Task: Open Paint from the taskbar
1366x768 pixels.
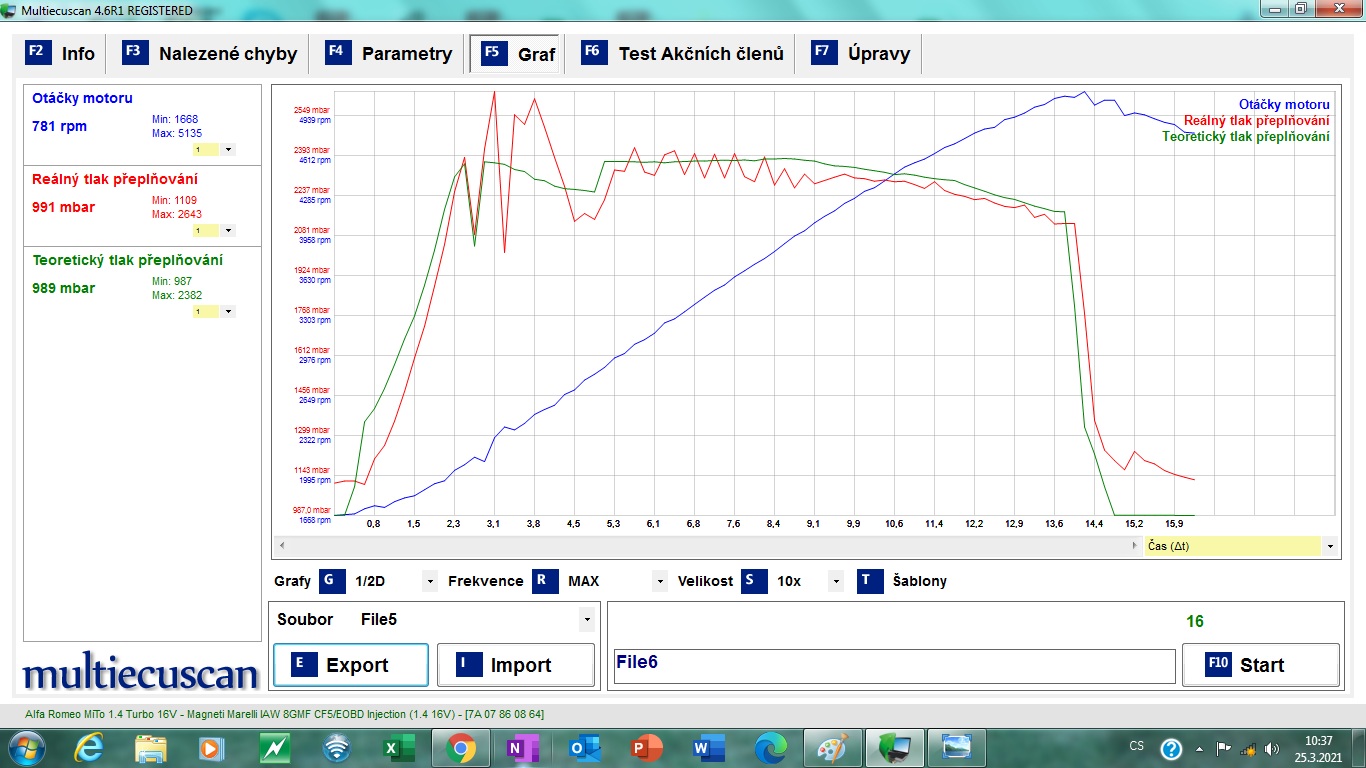Action: coord(832,748)
